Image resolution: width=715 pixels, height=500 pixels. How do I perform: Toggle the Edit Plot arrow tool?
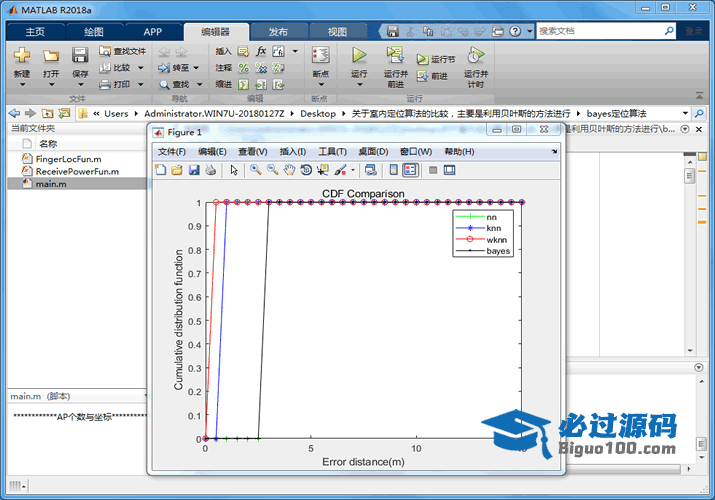coord(234,170)
